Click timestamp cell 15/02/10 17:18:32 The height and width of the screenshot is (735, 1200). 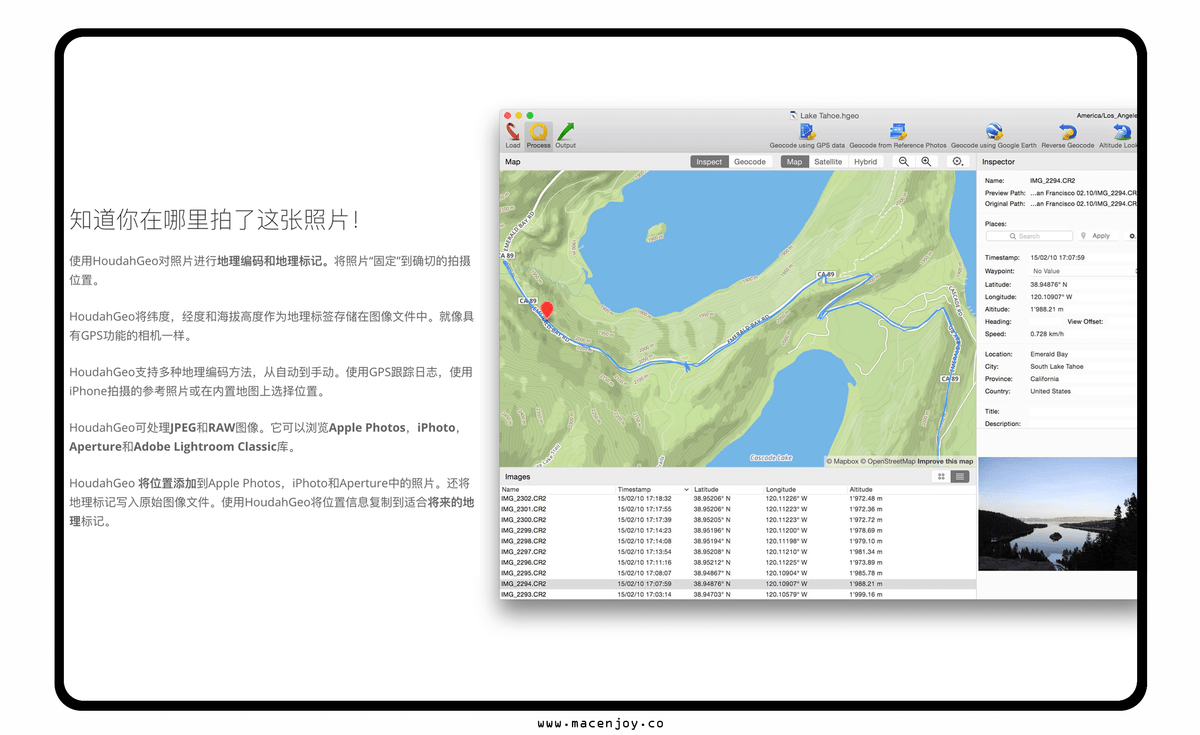(x=645, y=498)
